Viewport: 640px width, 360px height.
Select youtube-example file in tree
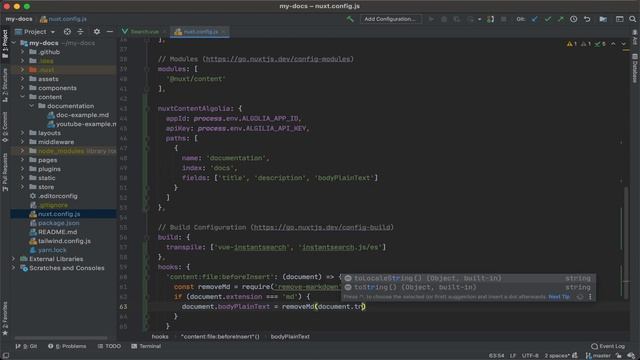[82, 124]
